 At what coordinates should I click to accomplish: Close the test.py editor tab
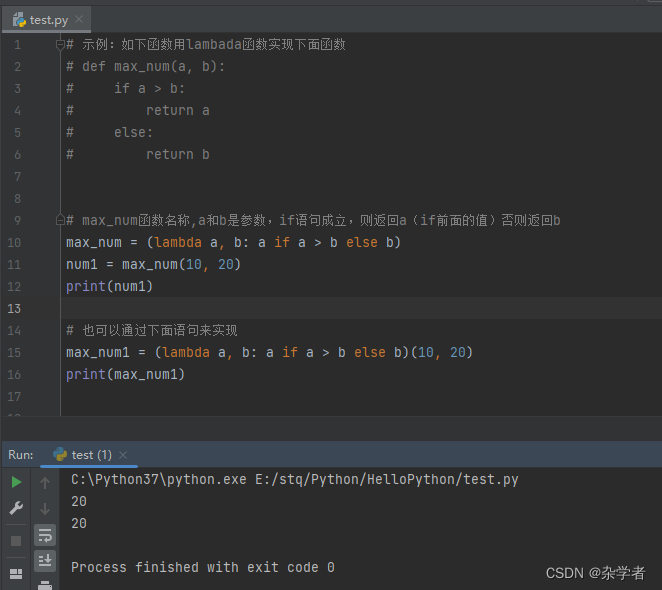click(x=79, y=19)
